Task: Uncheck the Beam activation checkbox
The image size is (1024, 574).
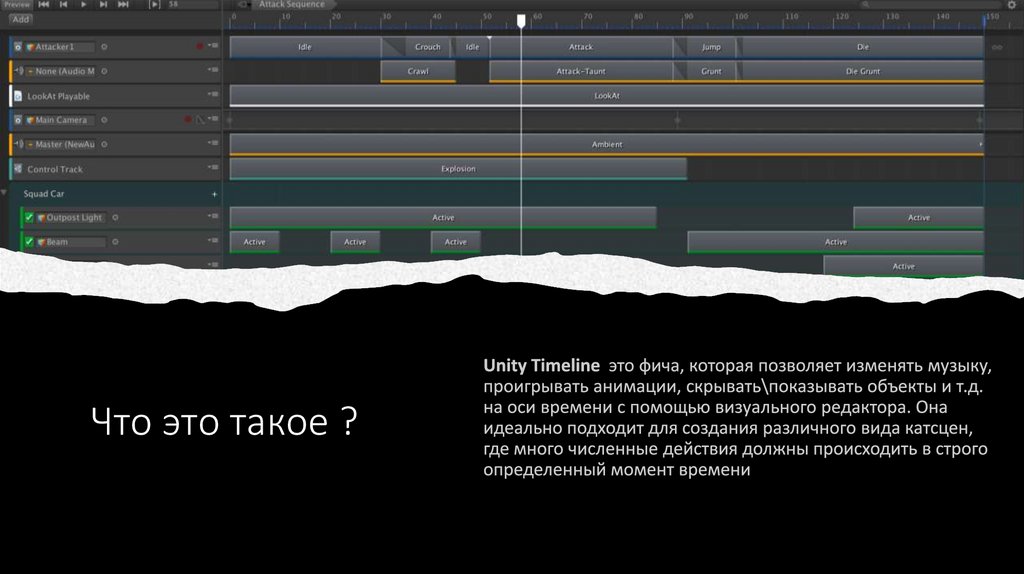Action: tap(29, 242)
